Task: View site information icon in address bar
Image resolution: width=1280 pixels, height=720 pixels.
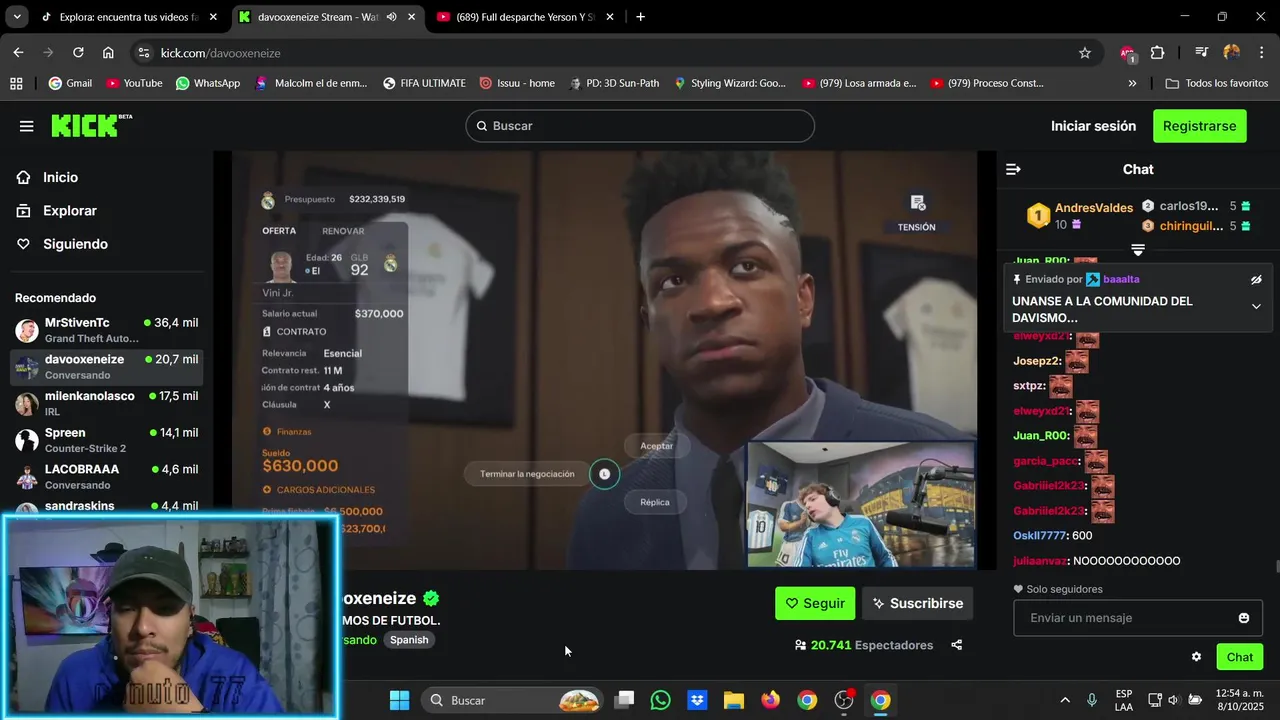Action: [x=143, y=53]
